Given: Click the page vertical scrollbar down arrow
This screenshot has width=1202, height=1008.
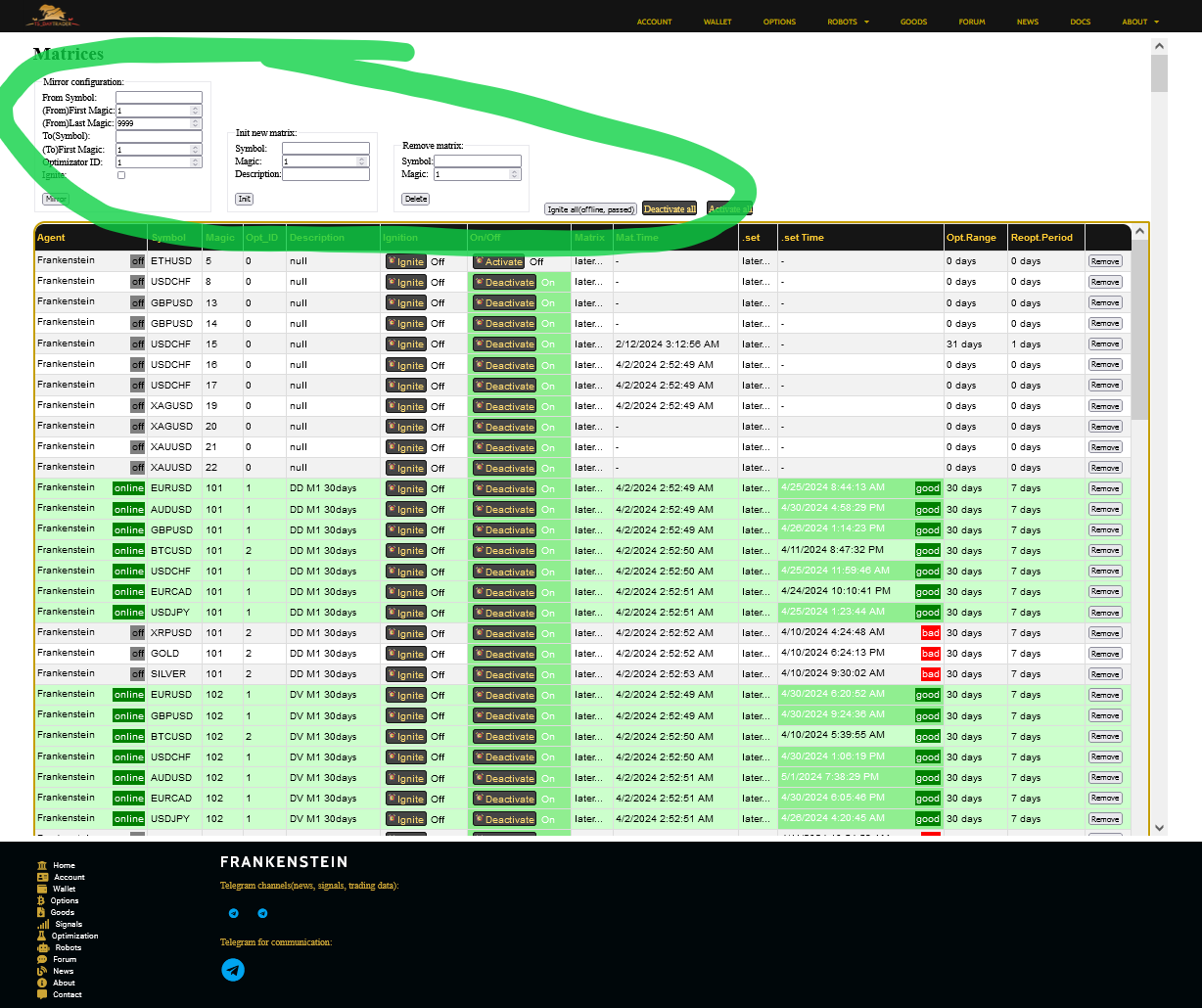Looking at the screenshot, I should click(1159, 827).
